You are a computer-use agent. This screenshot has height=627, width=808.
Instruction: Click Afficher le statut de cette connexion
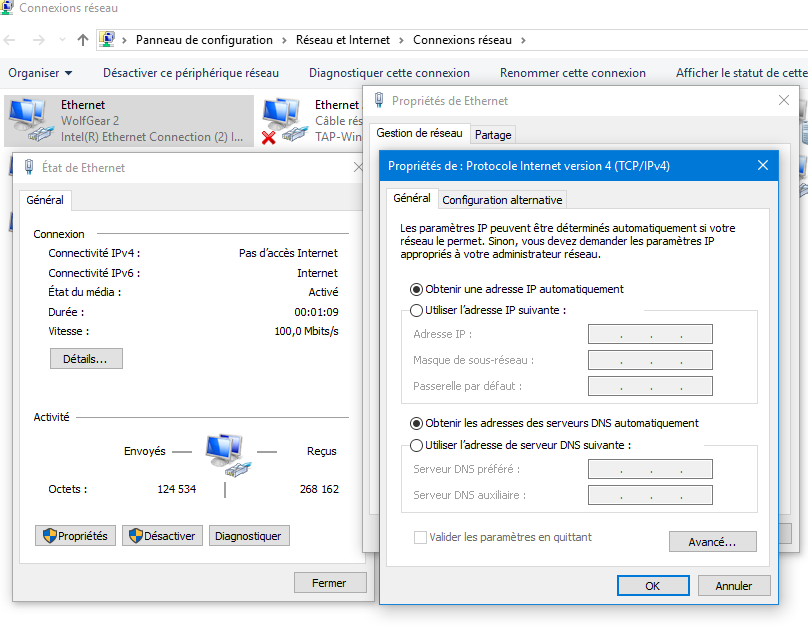coord(742,73)
